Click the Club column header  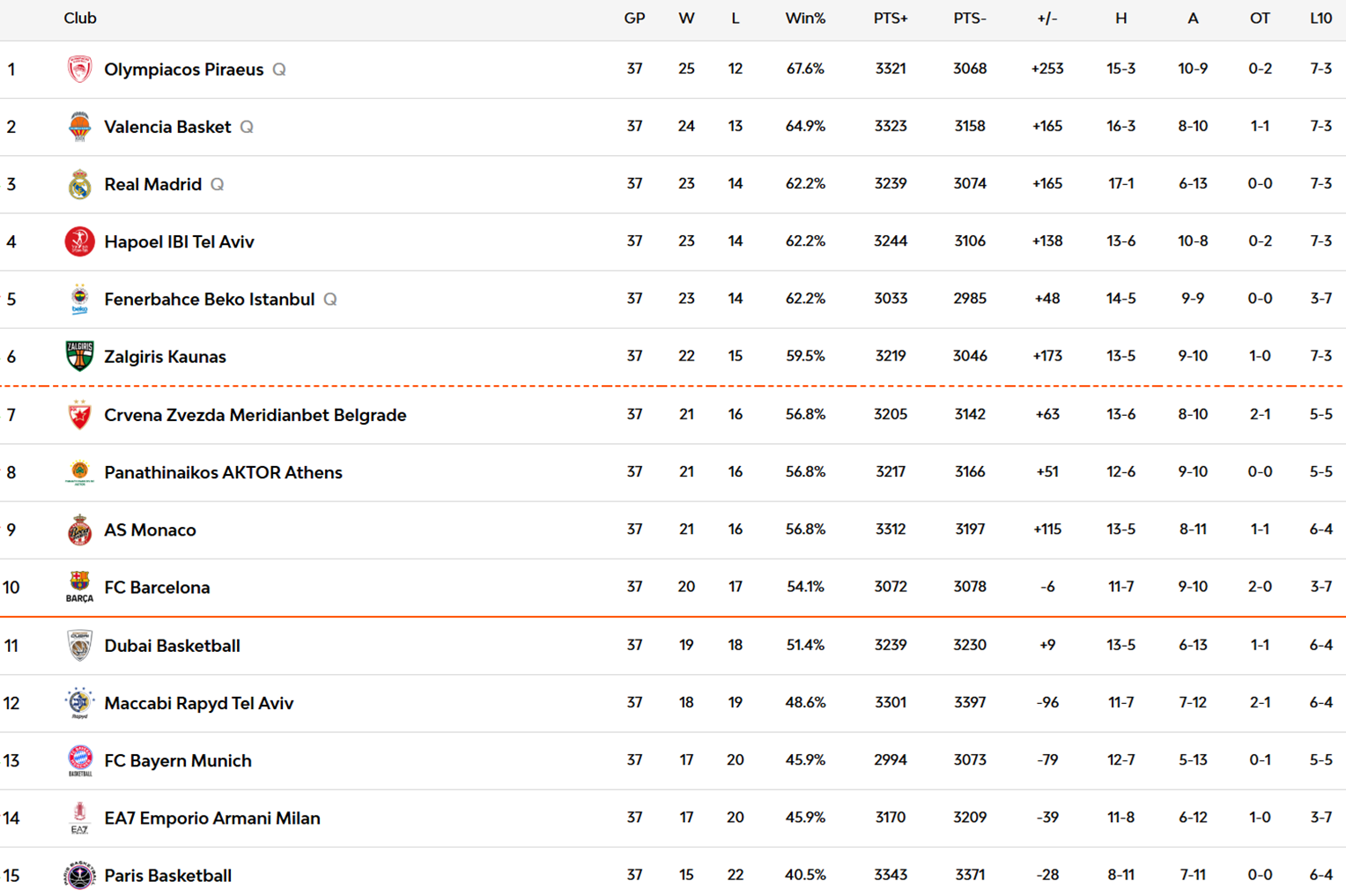tap(80, 19)
